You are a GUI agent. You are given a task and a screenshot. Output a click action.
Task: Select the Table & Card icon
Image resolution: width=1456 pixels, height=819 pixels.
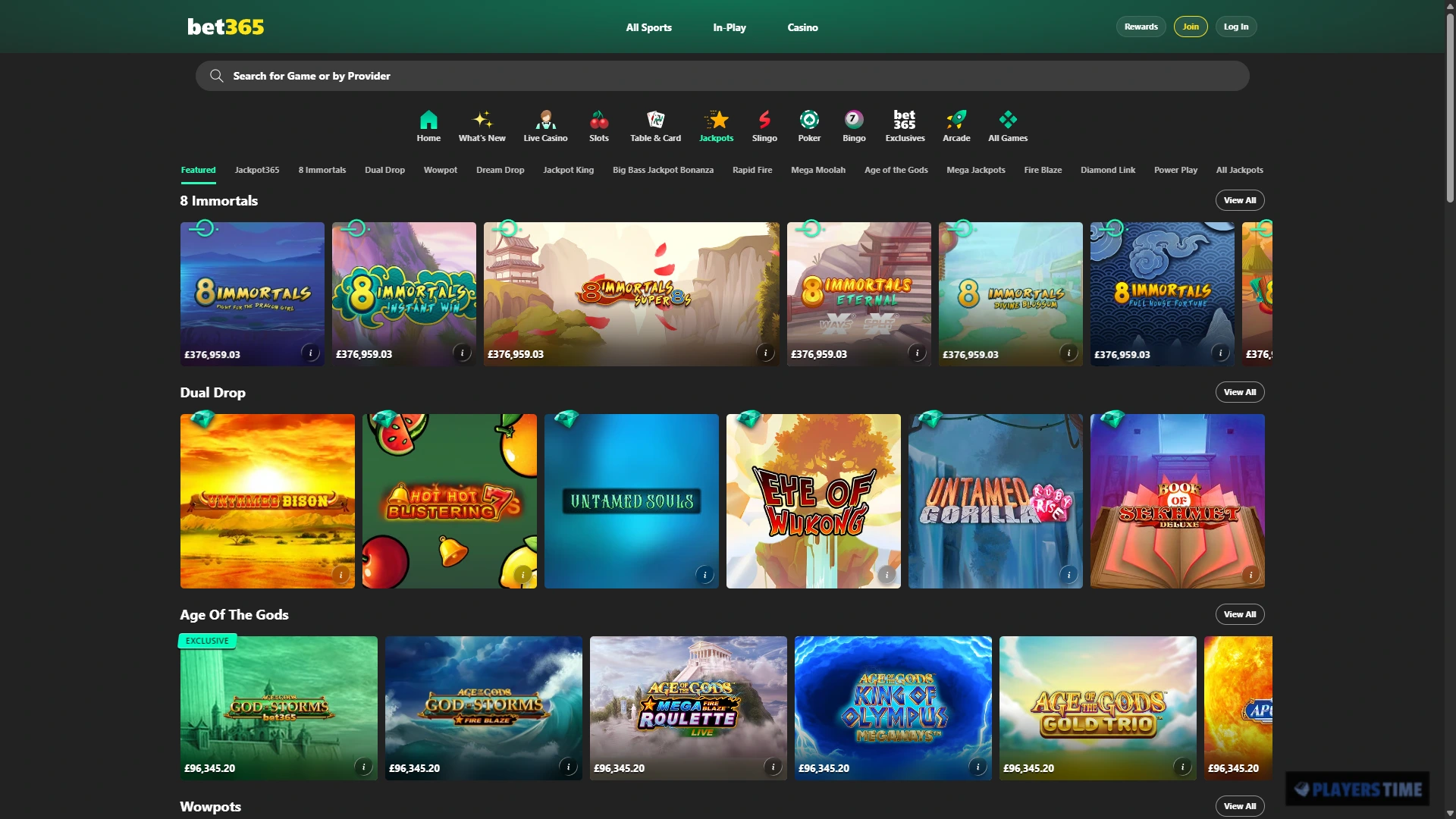point(655,120)
